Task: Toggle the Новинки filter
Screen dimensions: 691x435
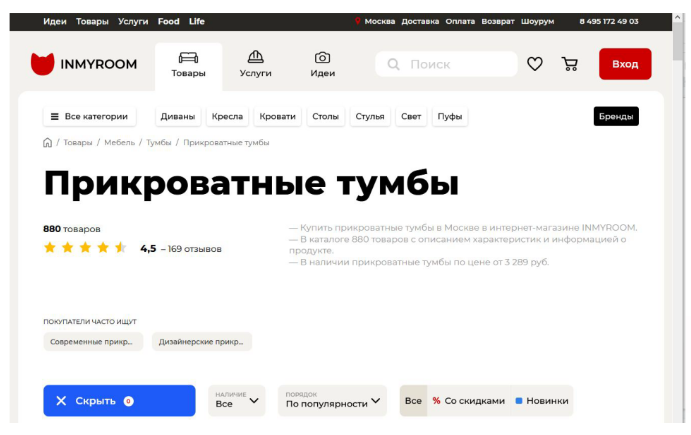Action: pos(541,401)
